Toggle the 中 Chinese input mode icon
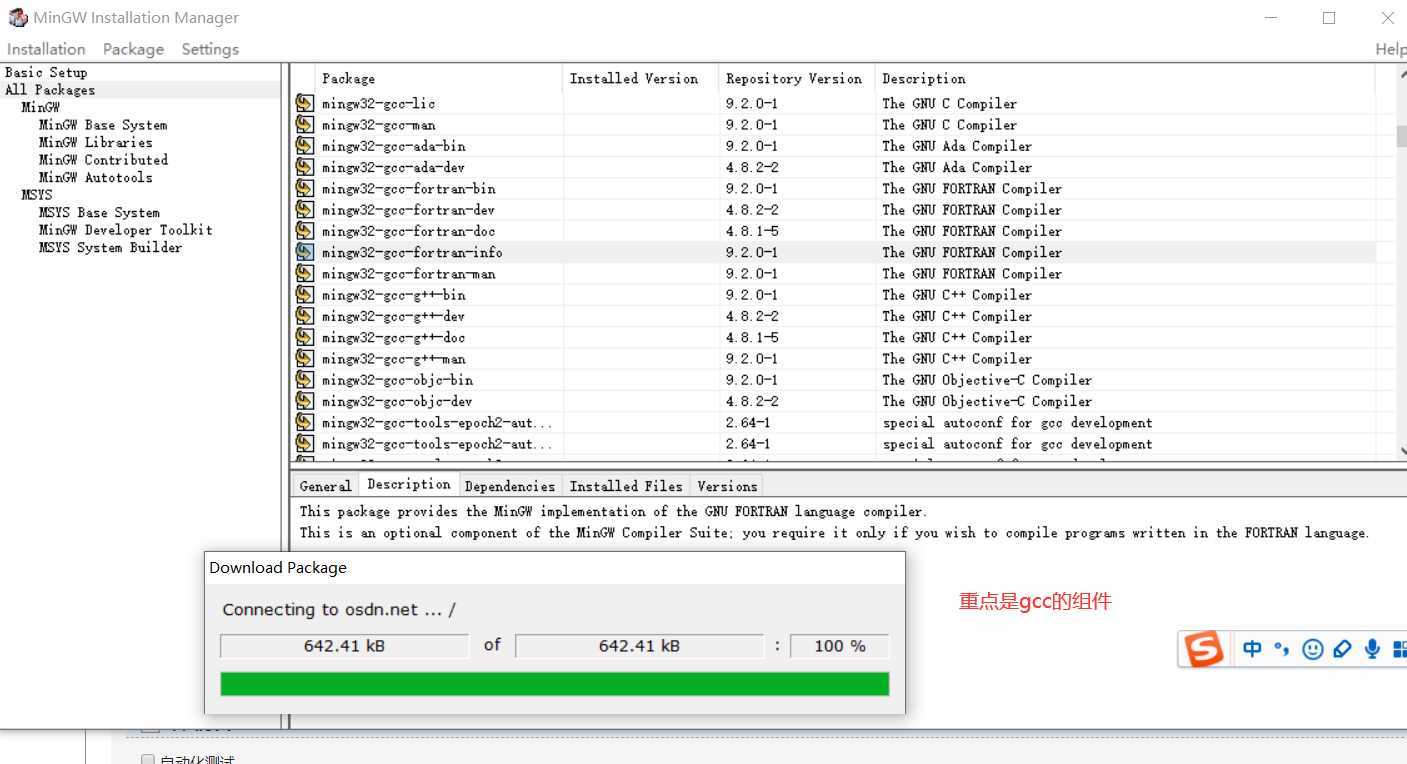This screenshot has height=764, width=1407. point(1252,649)
